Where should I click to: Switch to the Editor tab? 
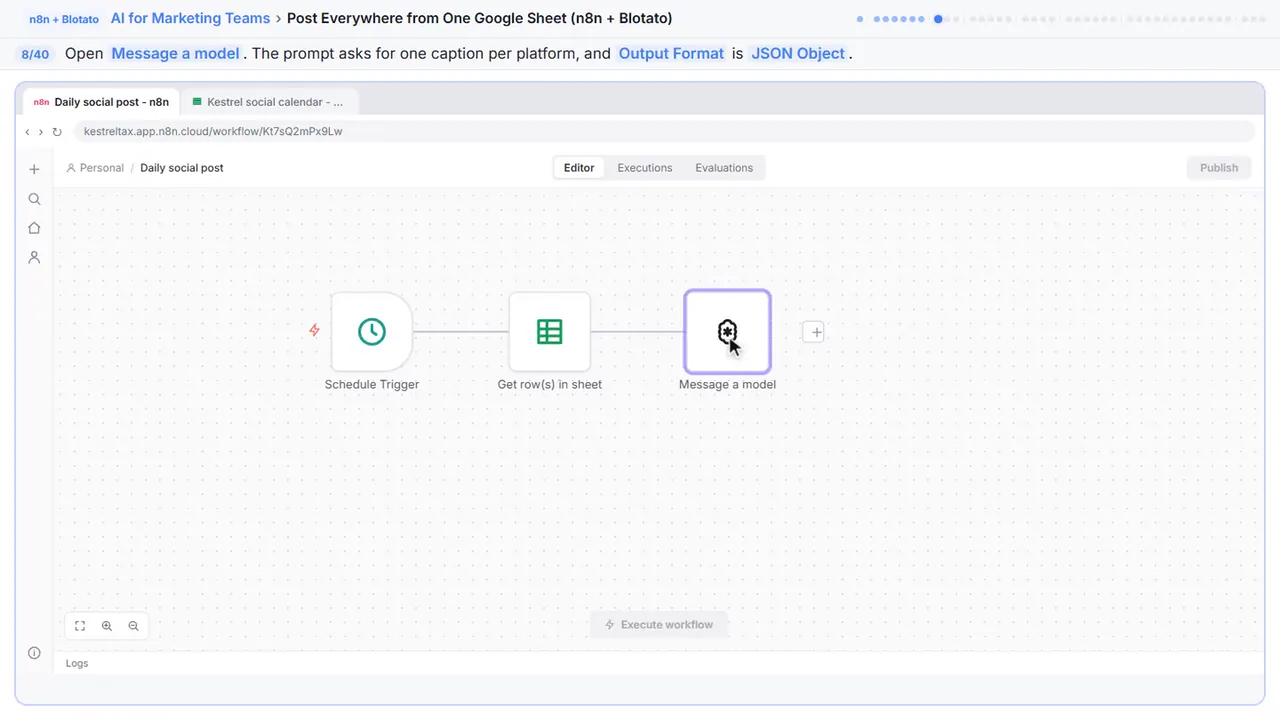[579, 168]
